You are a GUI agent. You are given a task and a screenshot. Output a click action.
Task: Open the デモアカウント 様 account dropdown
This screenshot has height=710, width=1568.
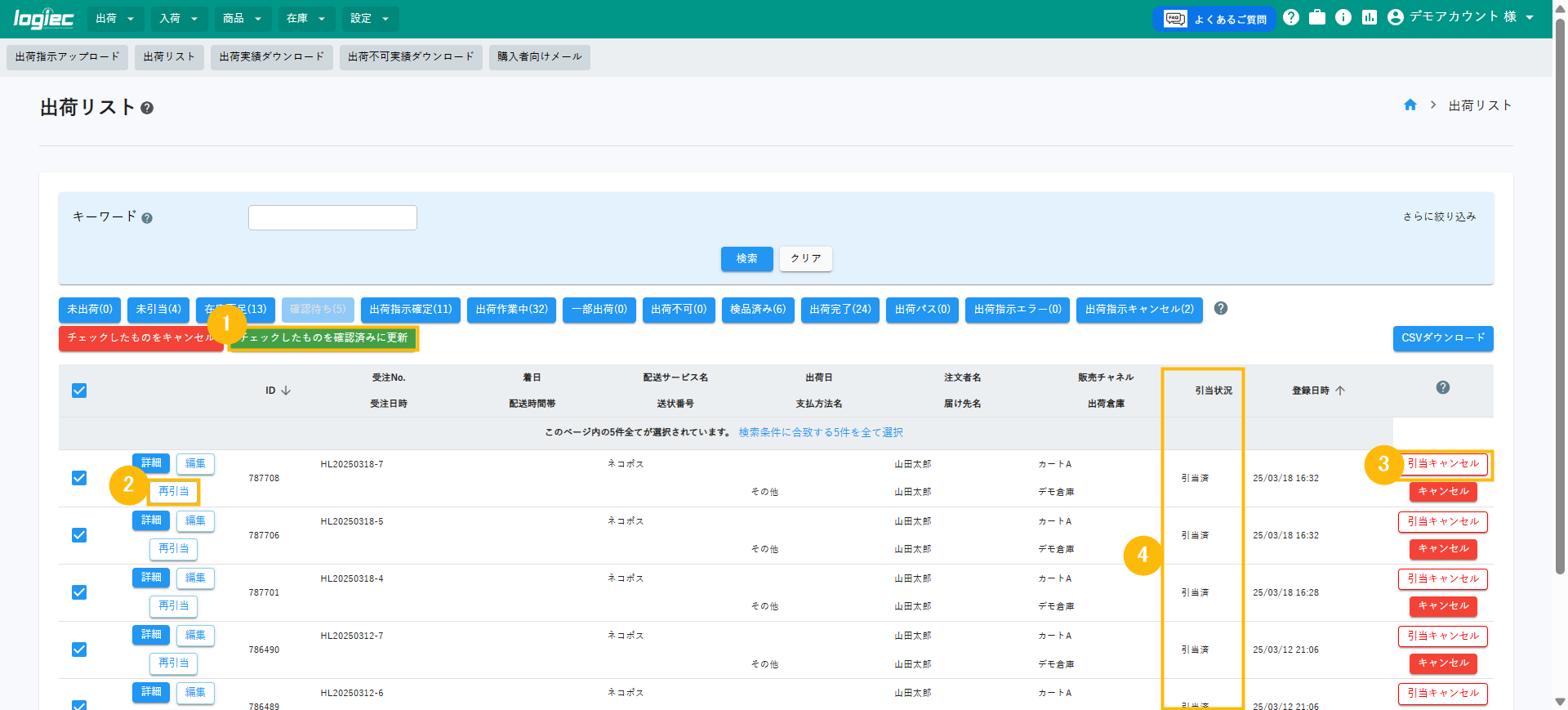[x=1460, y=17]
